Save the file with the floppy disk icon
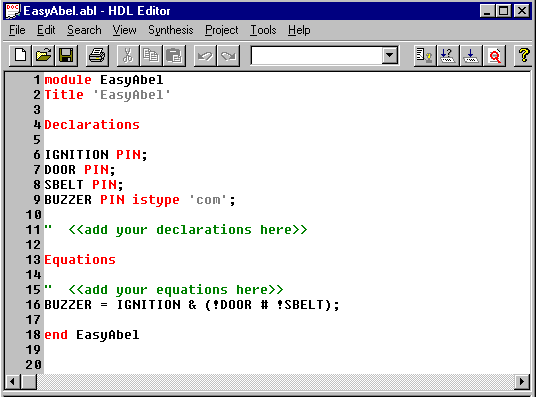This screenshot has height=397, width=536. click(66, 56)
